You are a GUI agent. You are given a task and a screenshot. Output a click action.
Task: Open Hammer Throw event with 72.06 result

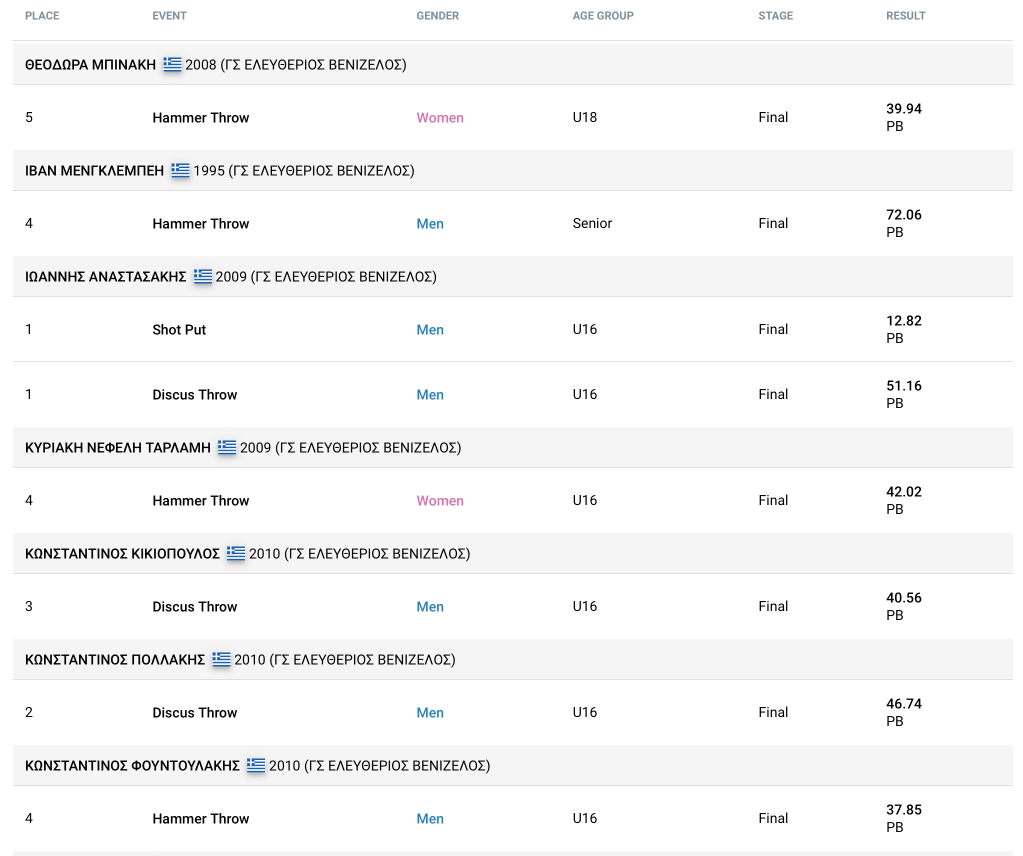tap(200, 224)
